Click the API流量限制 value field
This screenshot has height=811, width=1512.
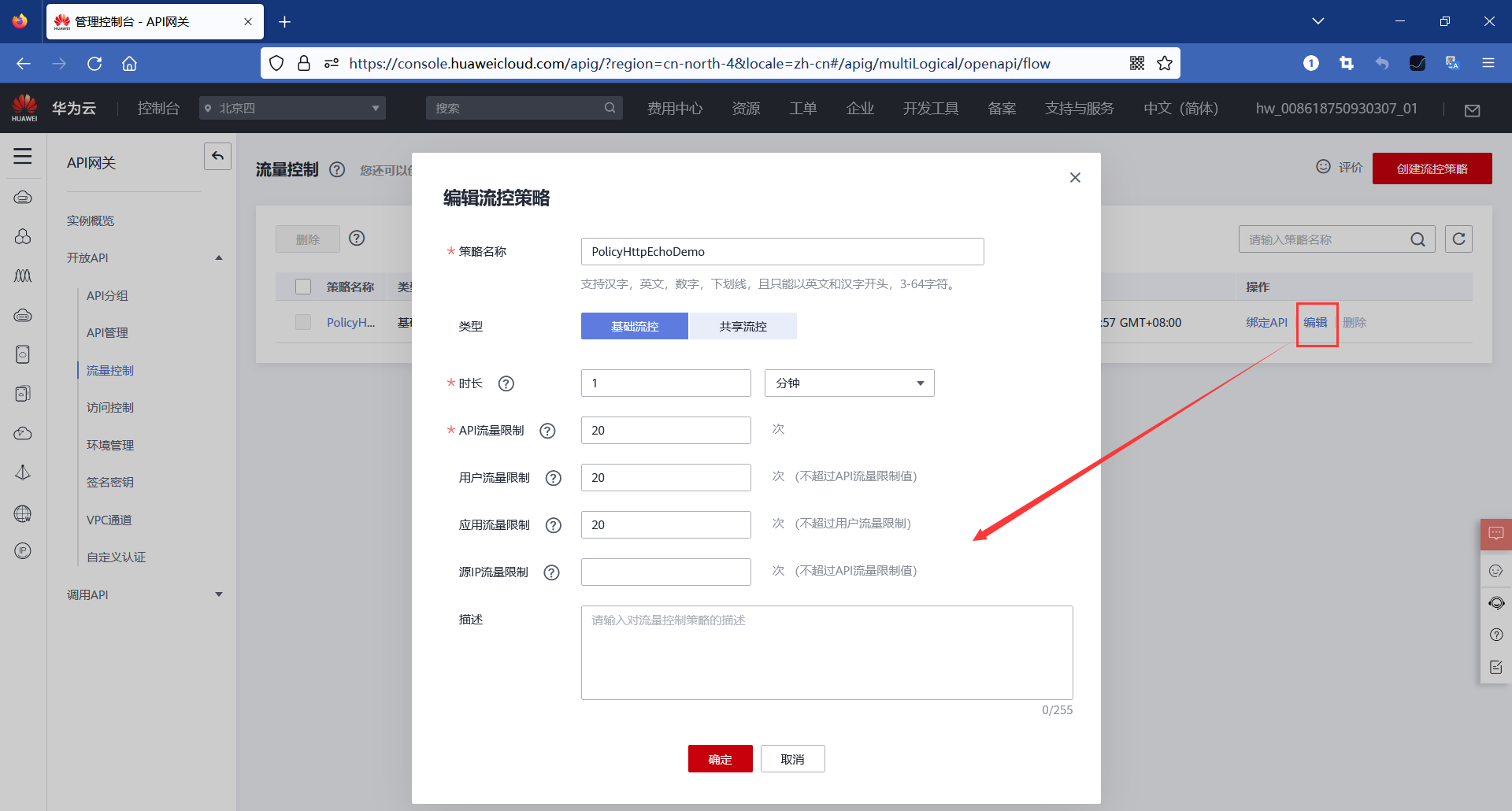coord(665,431)
